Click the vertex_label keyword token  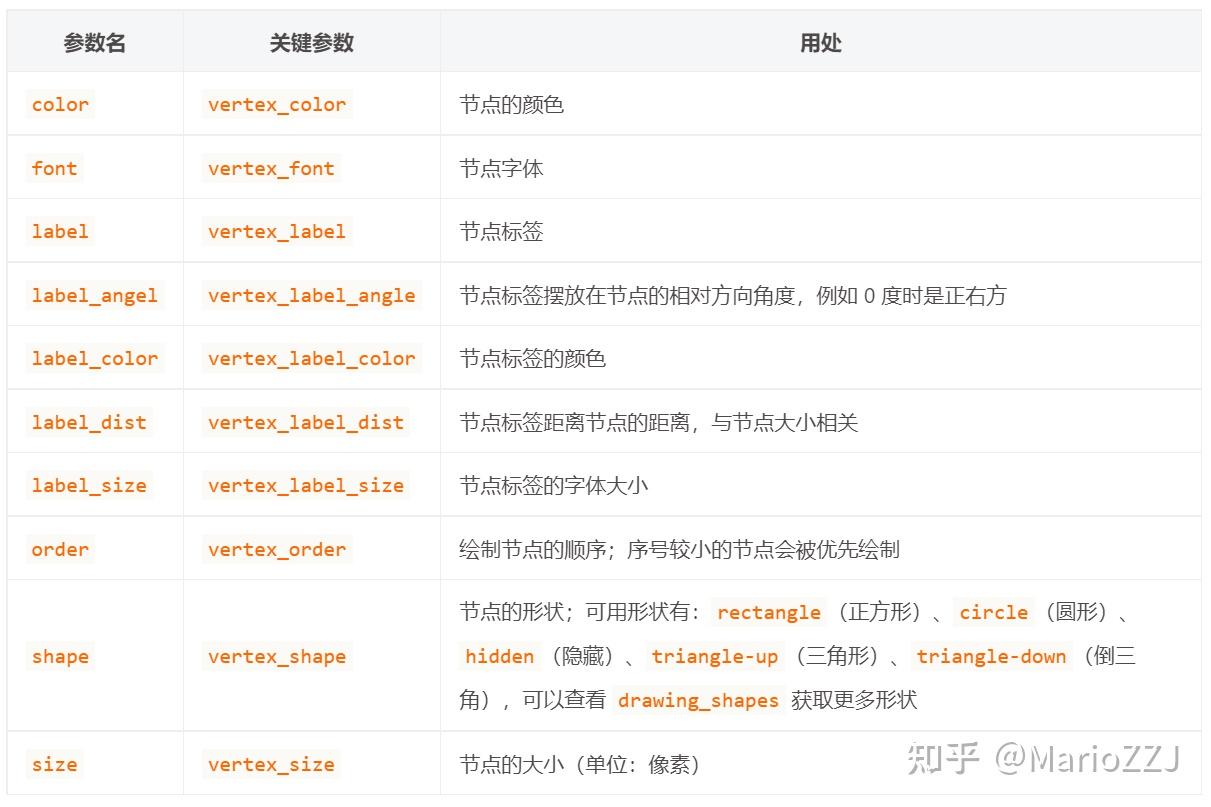276,231
